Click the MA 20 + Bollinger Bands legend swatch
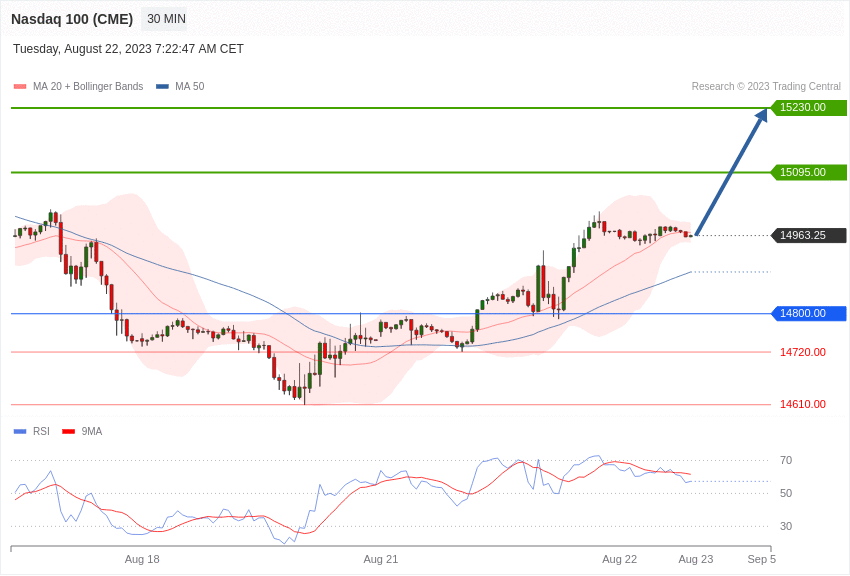This screenshot has width=850, height=576. [20, 86]
